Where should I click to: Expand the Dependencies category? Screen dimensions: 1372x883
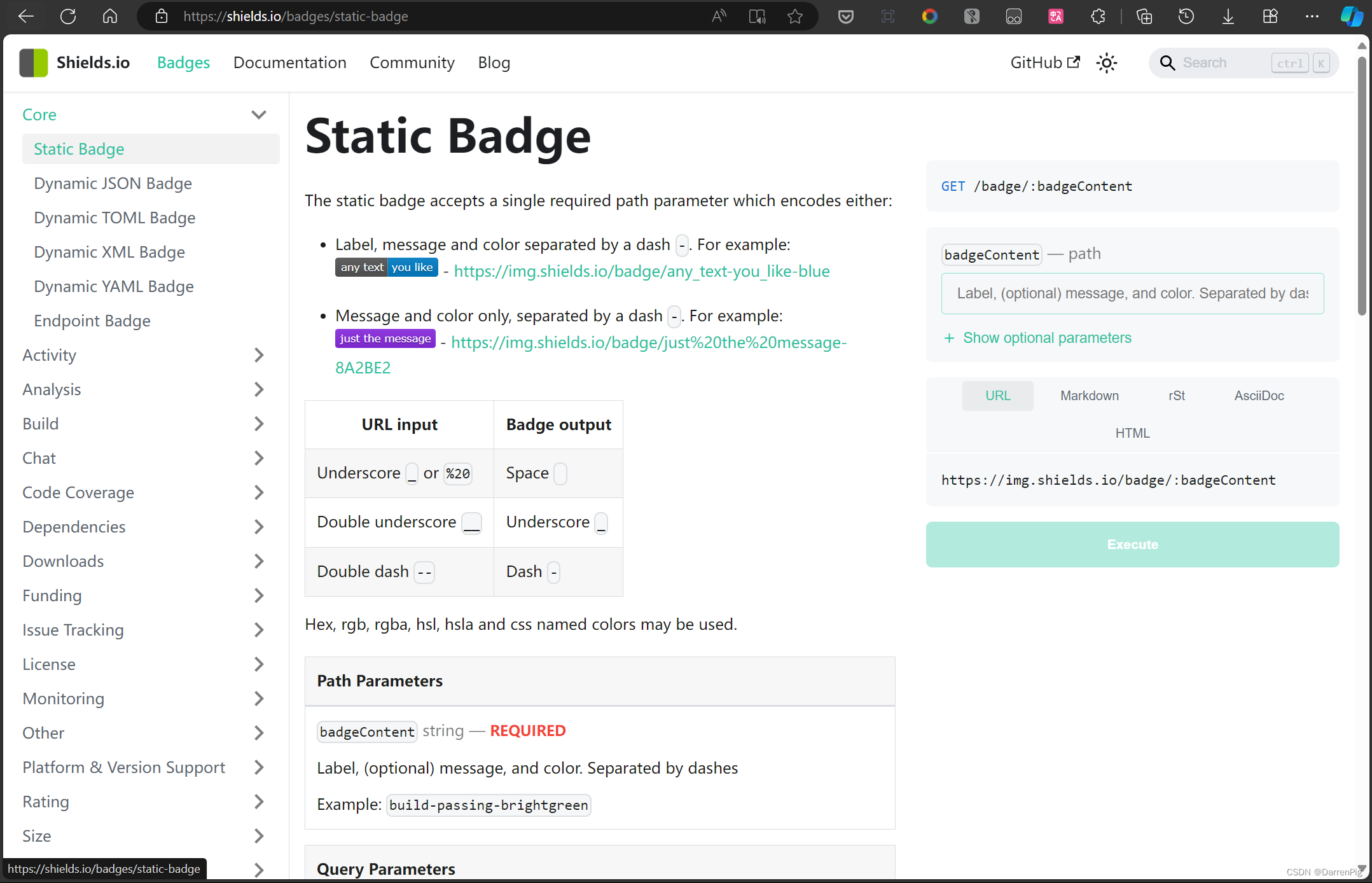coord(258,527)
